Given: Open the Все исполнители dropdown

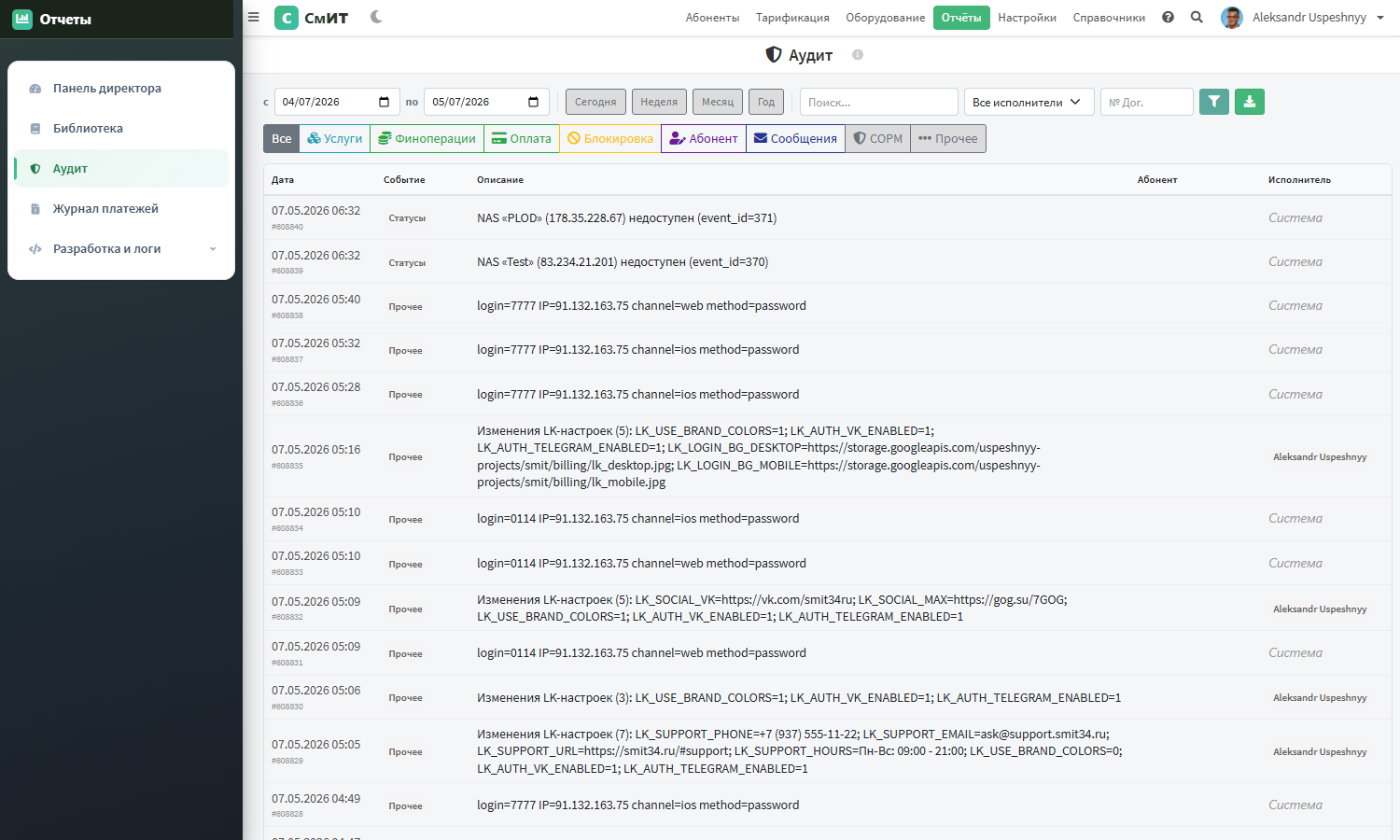Looking at the screenshot, I should click(1029, 102).
